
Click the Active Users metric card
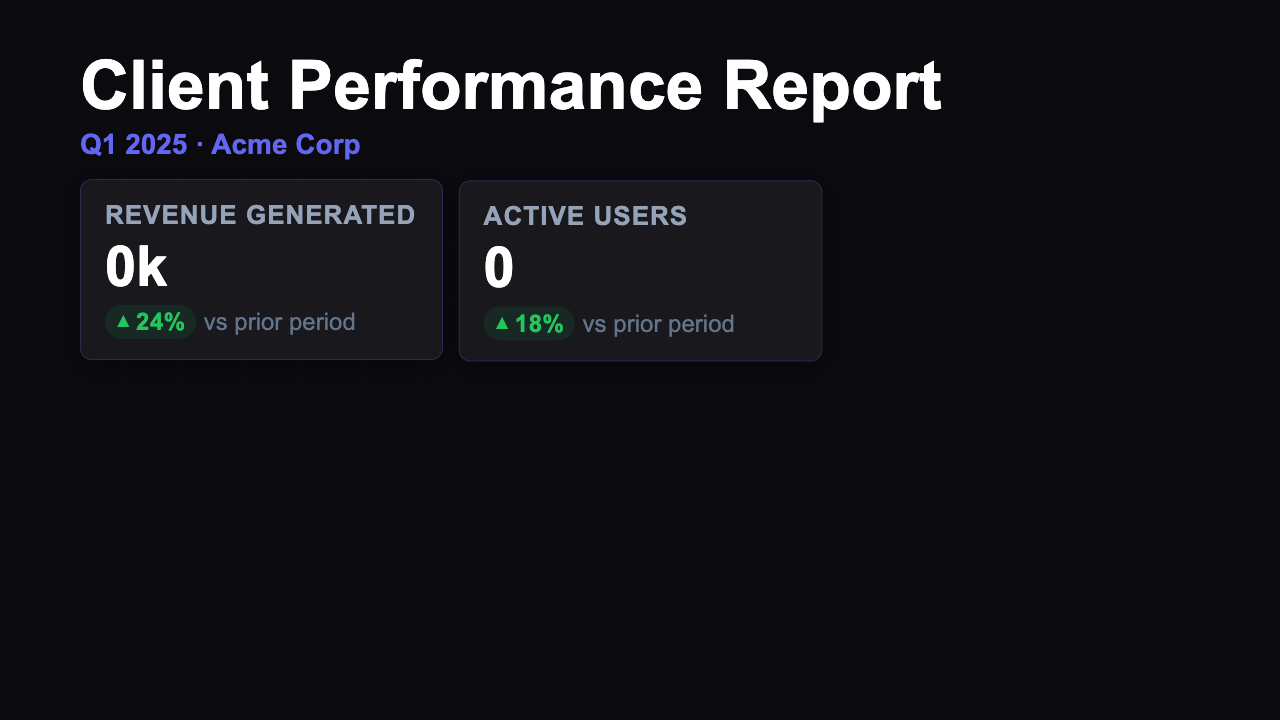[640, 270]
